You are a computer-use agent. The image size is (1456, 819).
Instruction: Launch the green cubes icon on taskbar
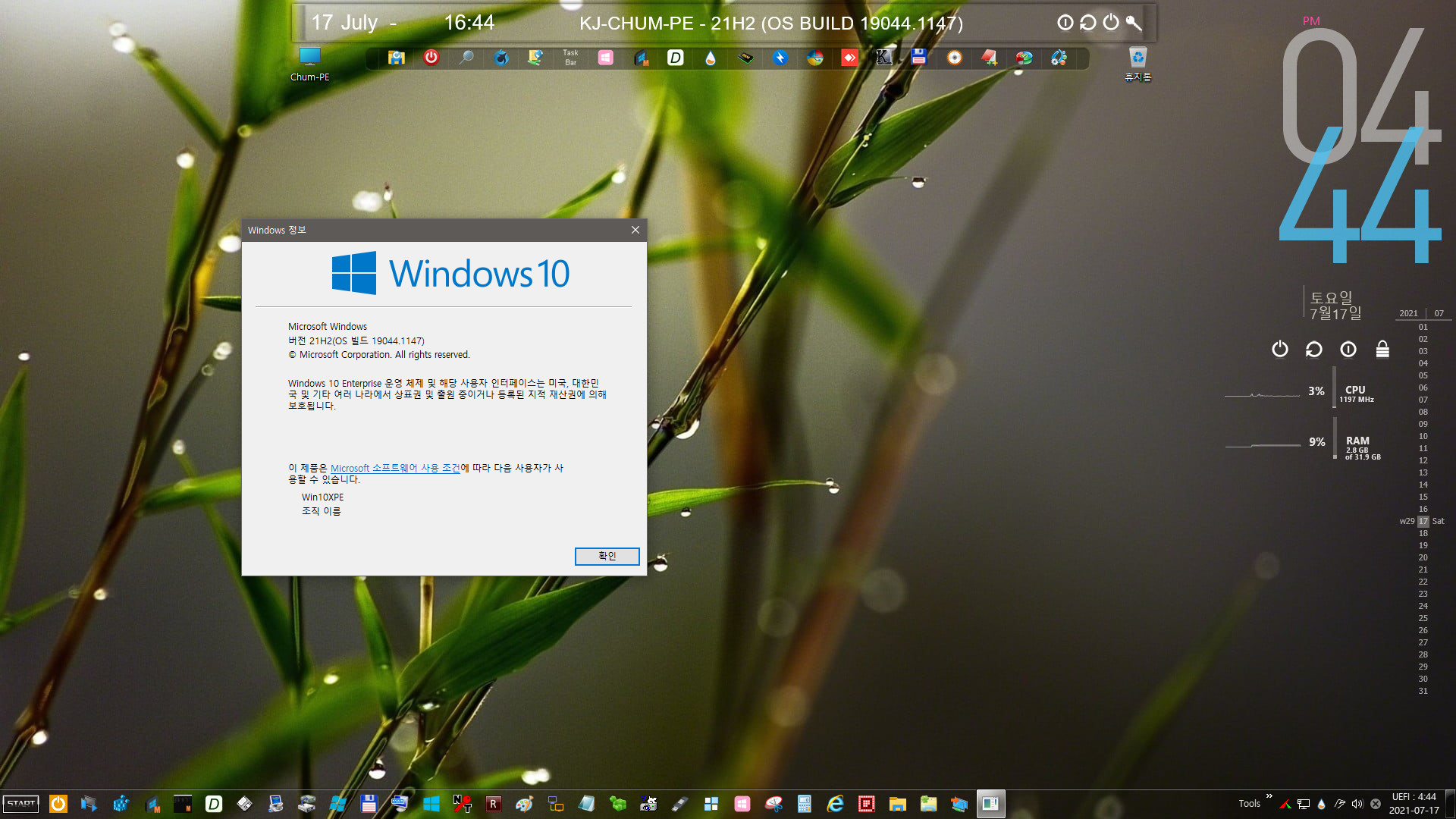tap(617, 804)
